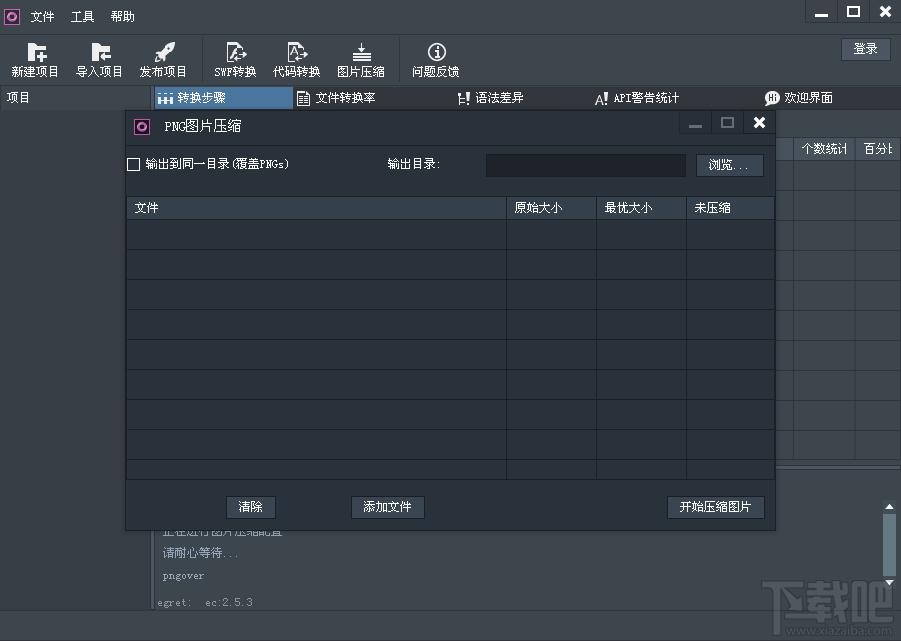Switch to the 语法差异 tab

[491, 98]
